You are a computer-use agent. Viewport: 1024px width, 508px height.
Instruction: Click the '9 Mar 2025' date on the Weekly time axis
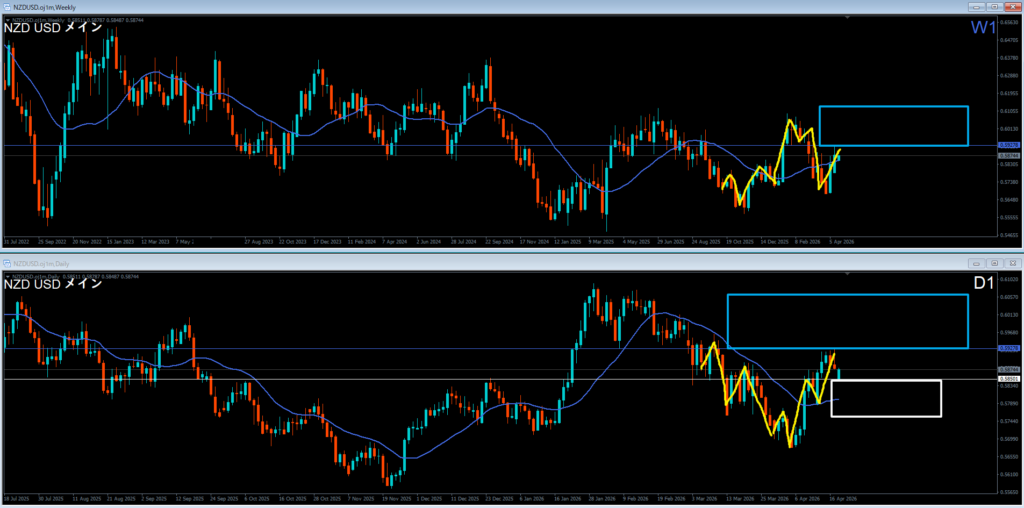(601, 241)
